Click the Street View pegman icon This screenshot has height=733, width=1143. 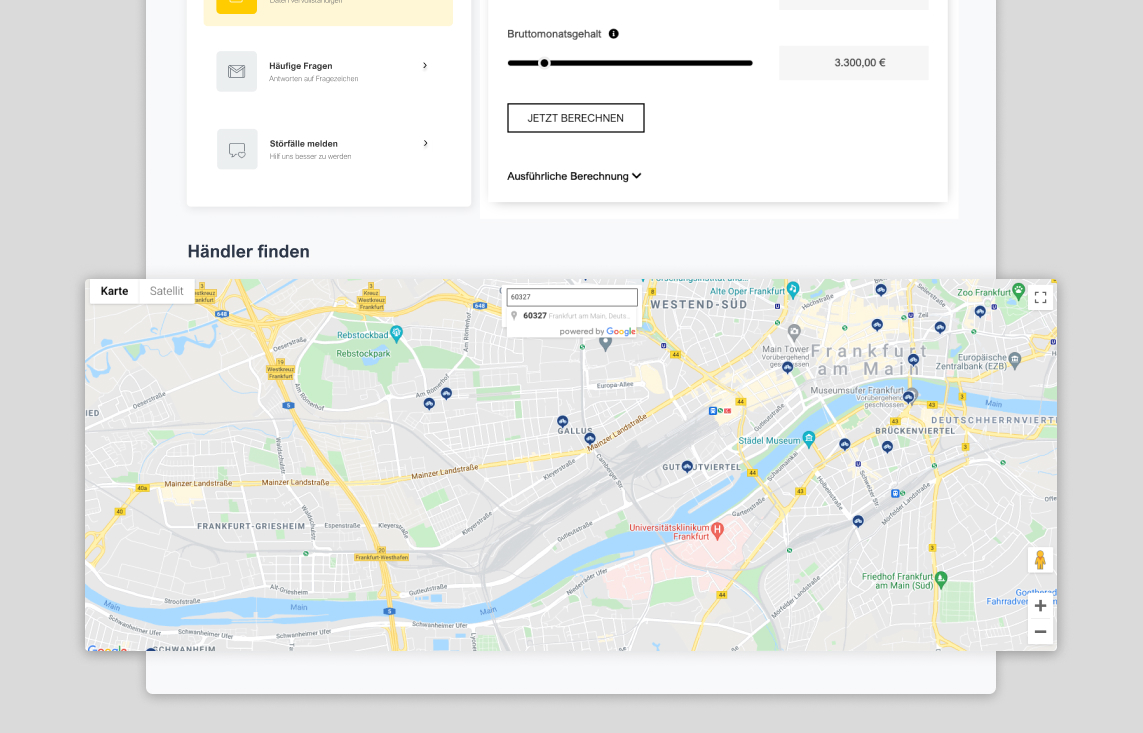click(1040, 560)
